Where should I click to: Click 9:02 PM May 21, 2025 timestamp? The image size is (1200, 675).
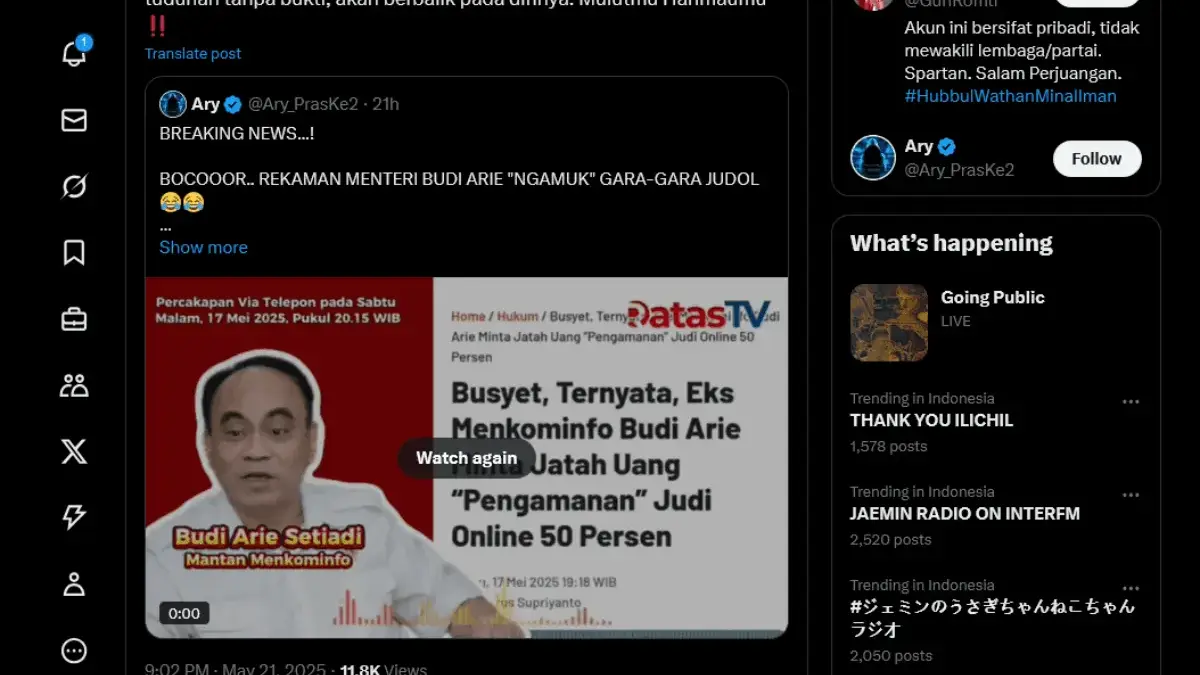tap(233, 669)
